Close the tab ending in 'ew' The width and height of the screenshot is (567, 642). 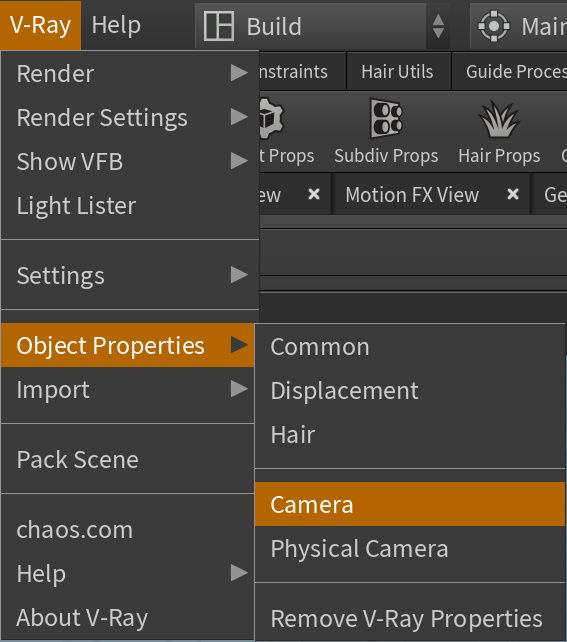[x=314, y=194]
